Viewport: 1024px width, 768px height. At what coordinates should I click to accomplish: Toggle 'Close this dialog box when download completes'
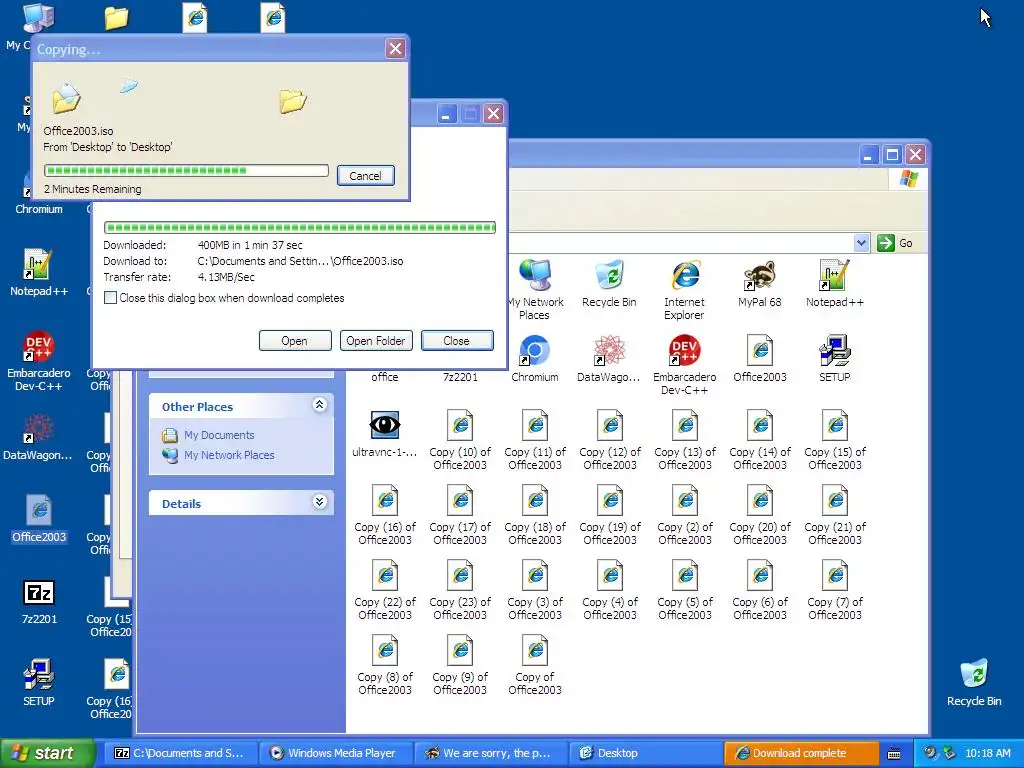[x=110, y=298]
